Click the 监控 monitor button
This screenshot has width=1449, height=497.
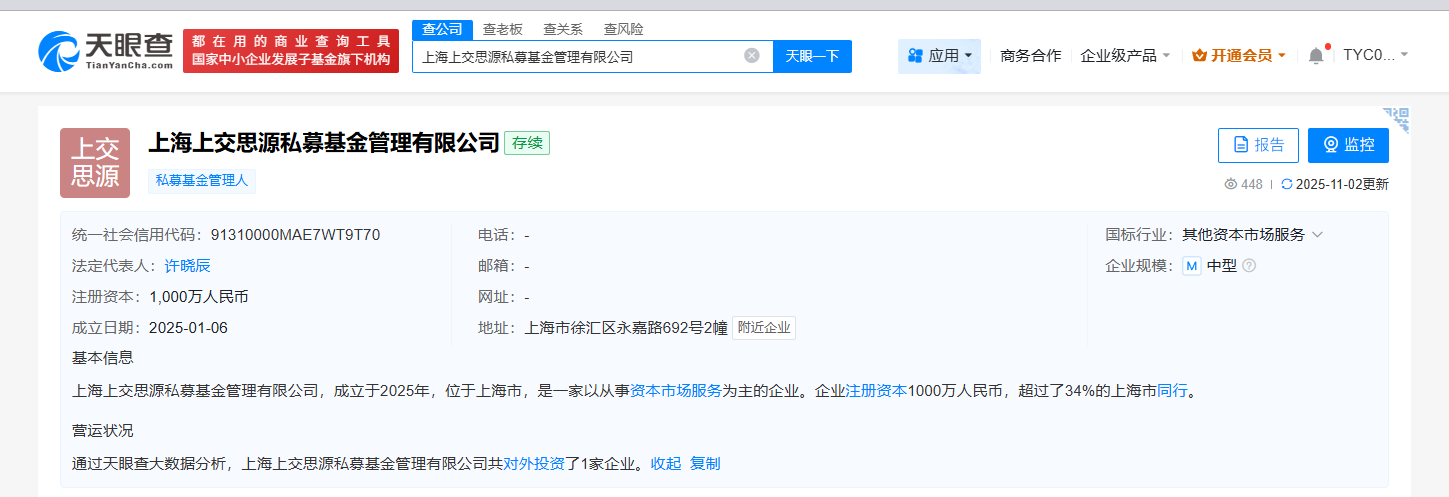[x=1348, y=145]
